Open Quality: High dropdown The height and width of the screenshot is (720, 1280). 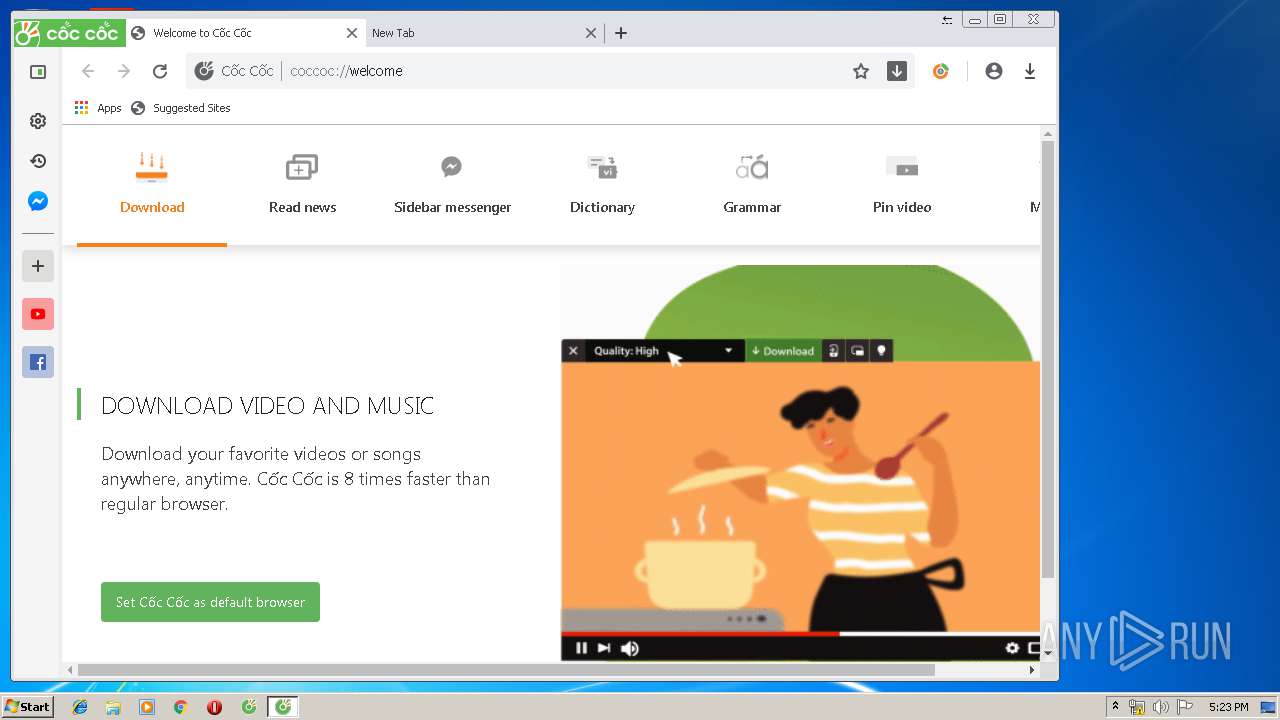click(x=664, y=351)
